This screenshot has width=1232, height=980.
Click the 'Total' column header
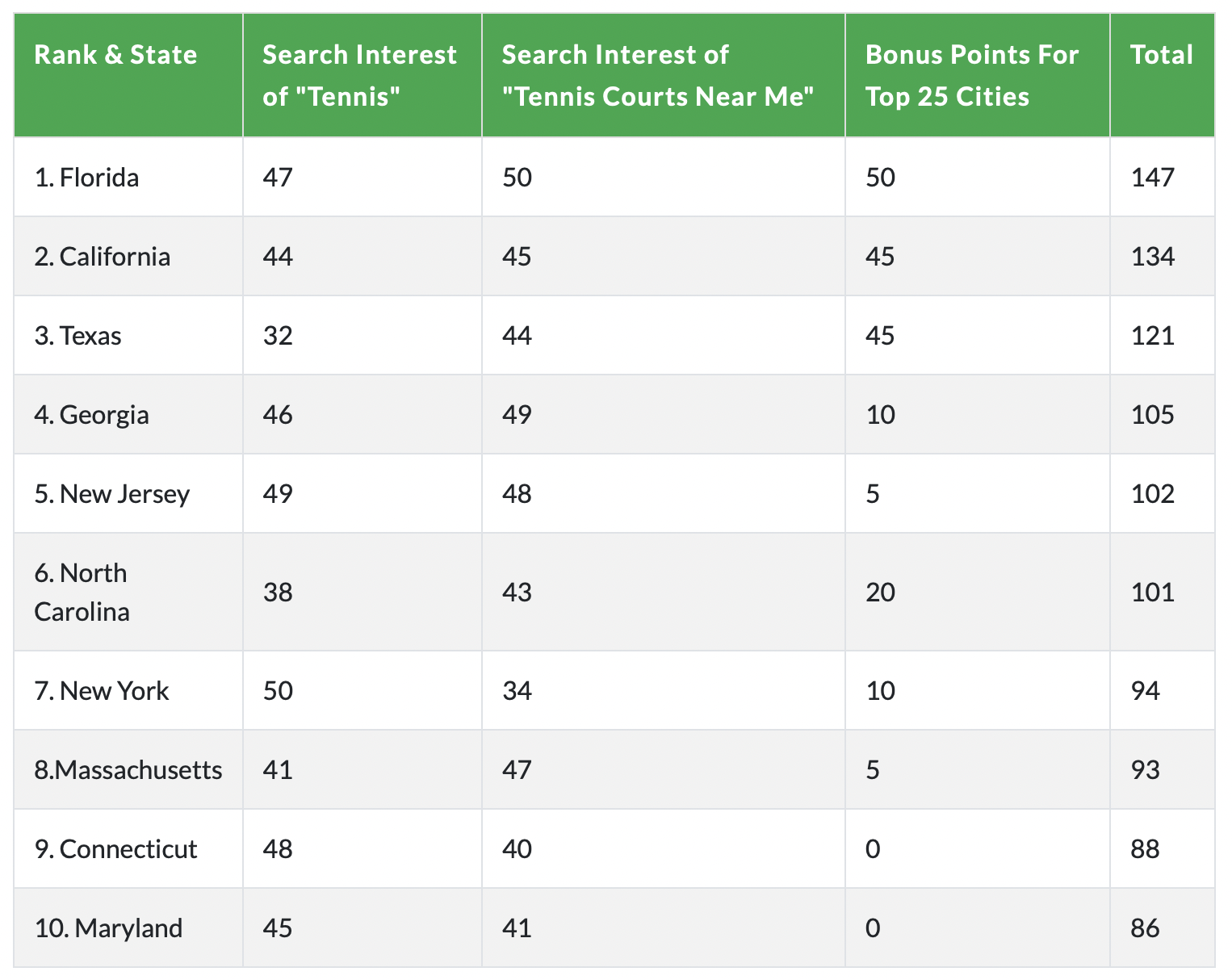coord(1162,55)
